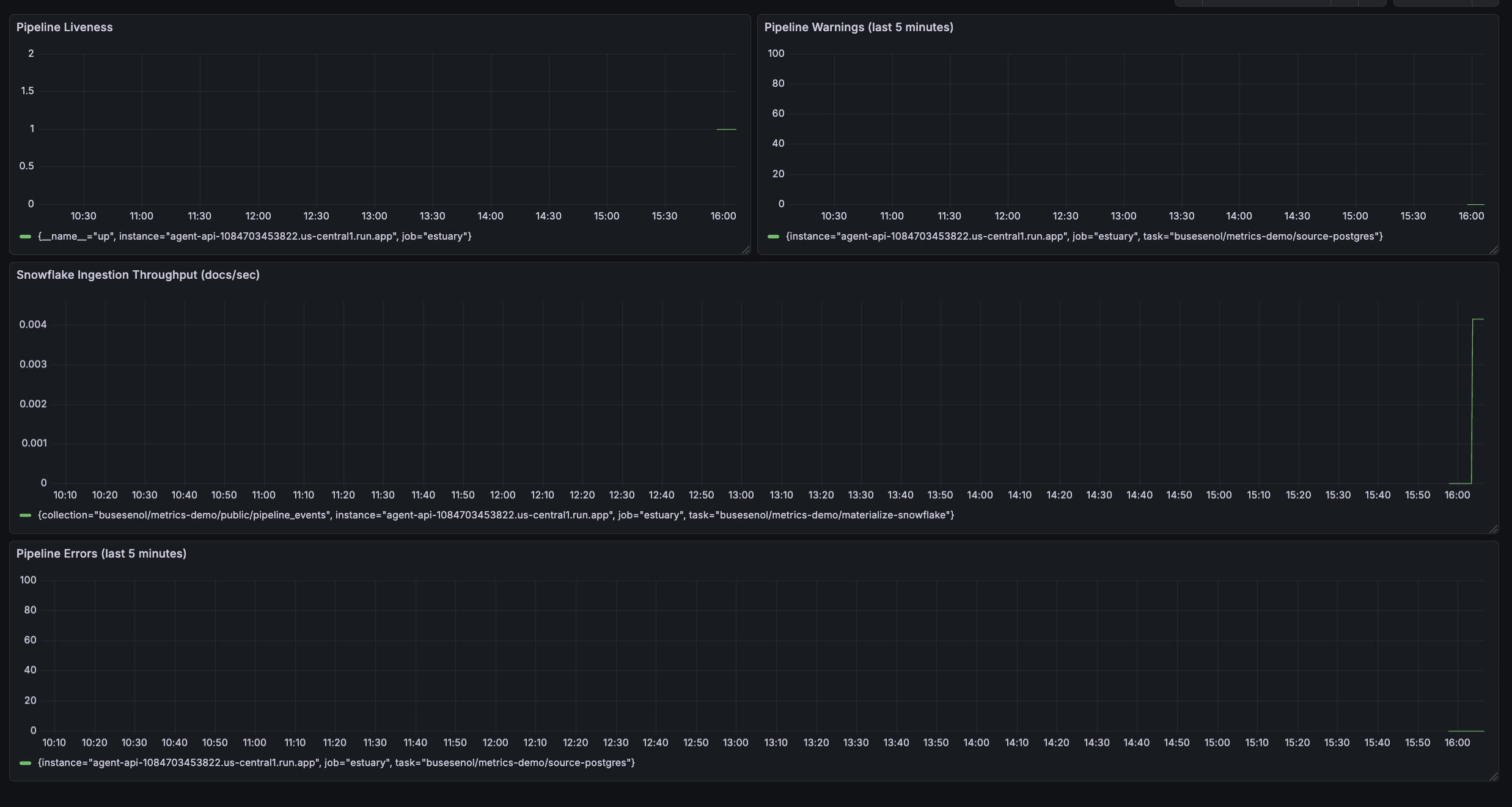This screenshot has height=807, width=1512.
Task: Click the Snowflake Ingestion Throughput panel title
Action: [x=138, y=275]
